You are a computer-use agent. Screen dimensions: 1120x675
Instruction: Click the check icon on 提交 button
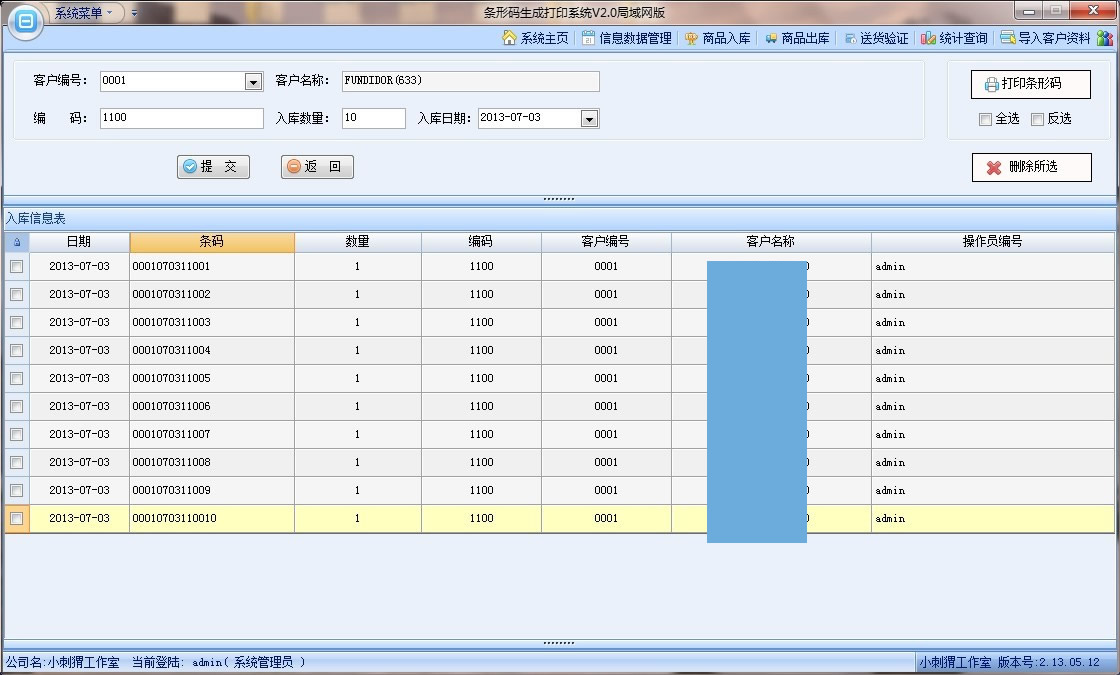(x=190, y=166)
